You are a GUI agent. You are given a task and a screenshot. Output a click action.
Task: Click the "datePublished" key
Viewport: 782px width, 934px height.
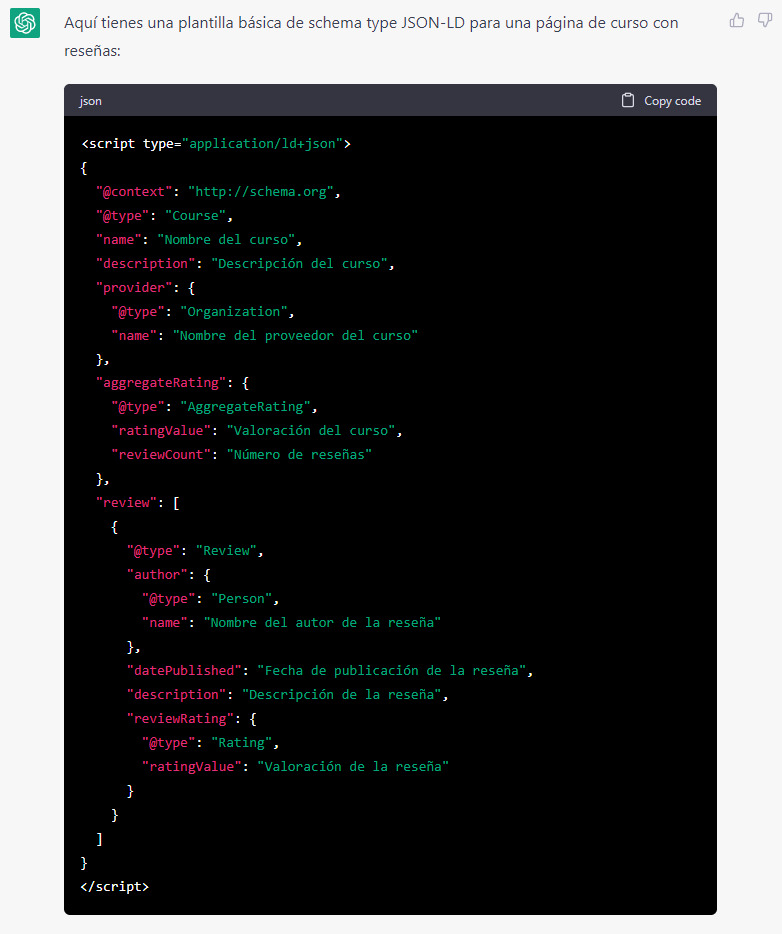tap(184, 671)
